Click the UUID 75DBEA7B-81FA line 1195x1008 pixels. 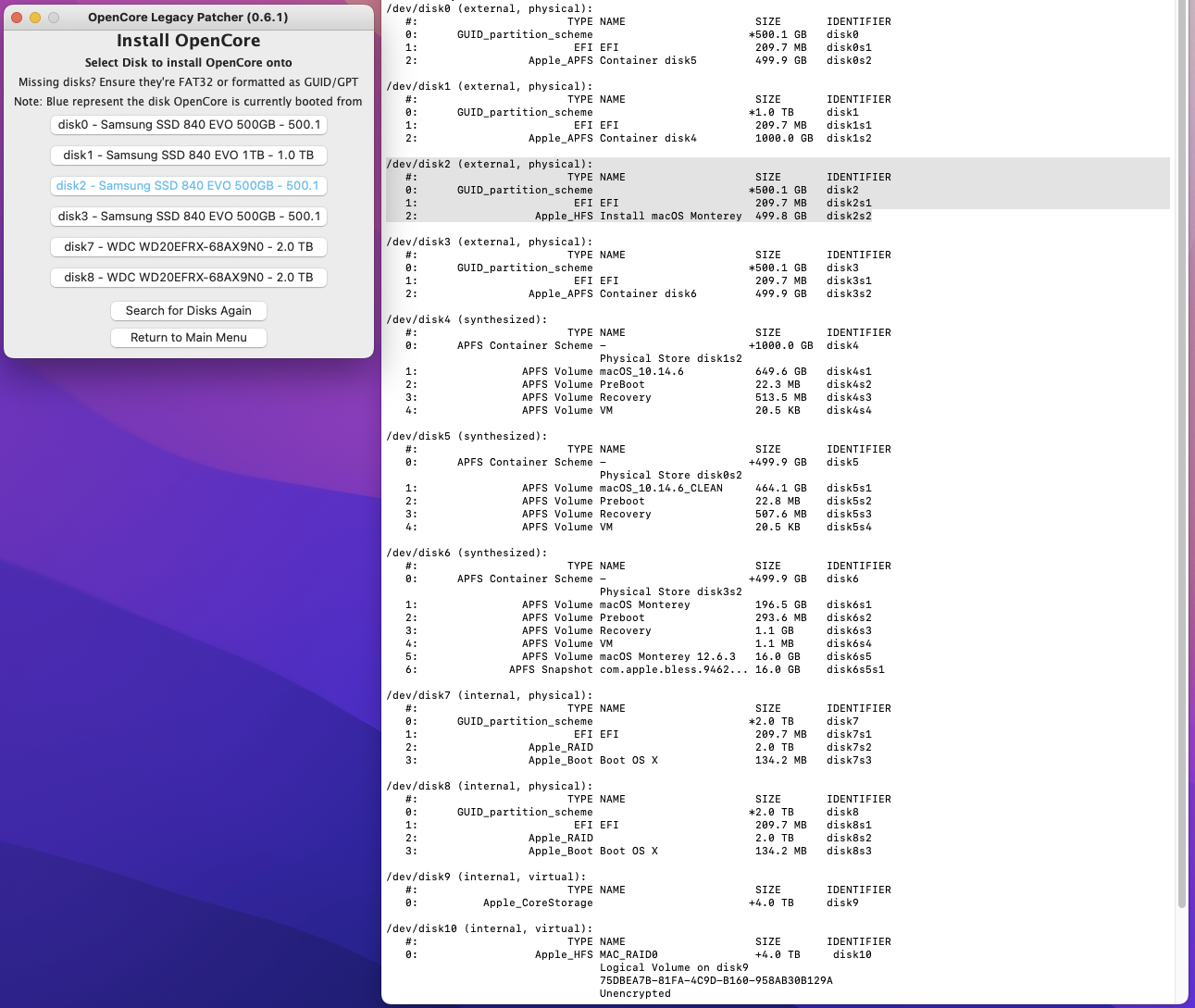[716, 980]
